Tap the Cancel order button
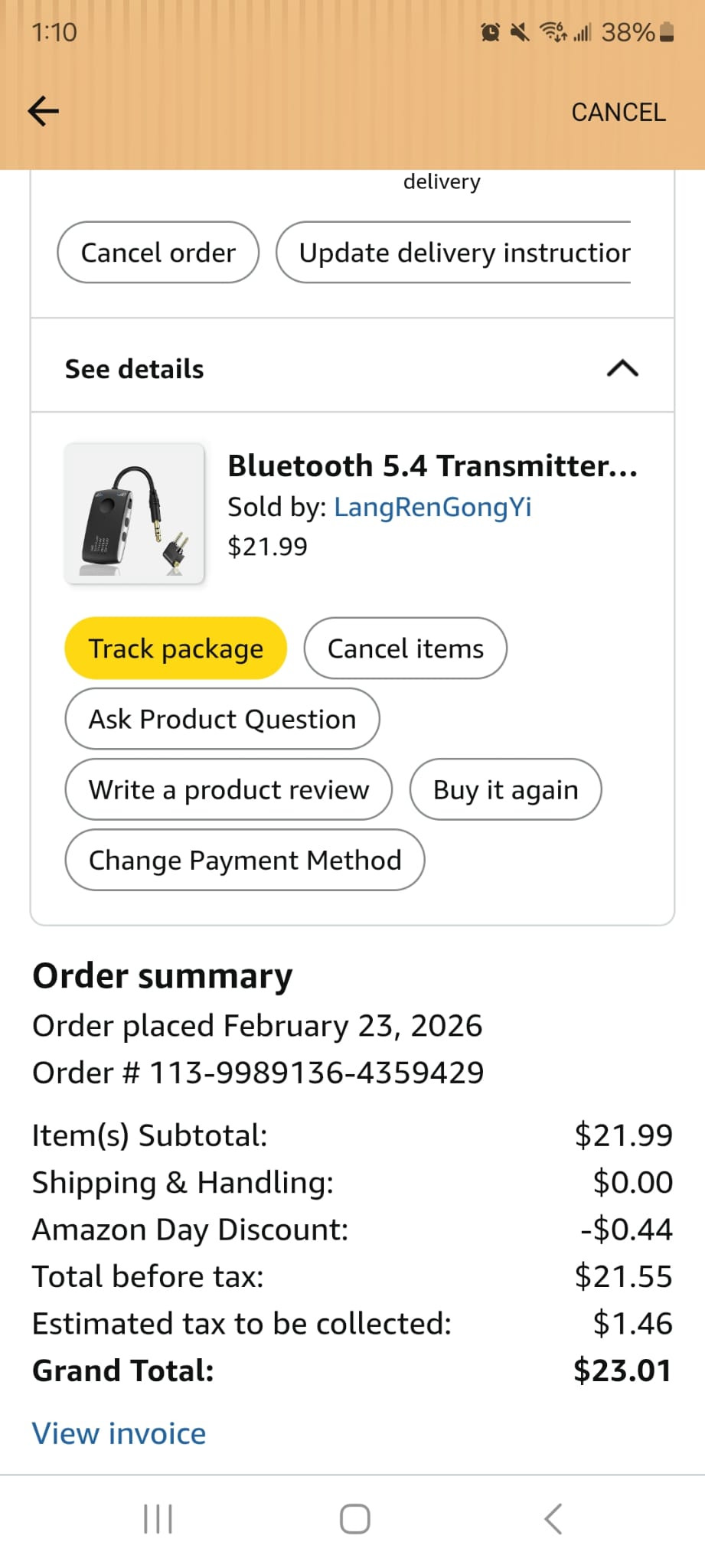Image resolution: width=705 pixels, height=1568 pixels. pyautogui.click(x=158, y=253)
